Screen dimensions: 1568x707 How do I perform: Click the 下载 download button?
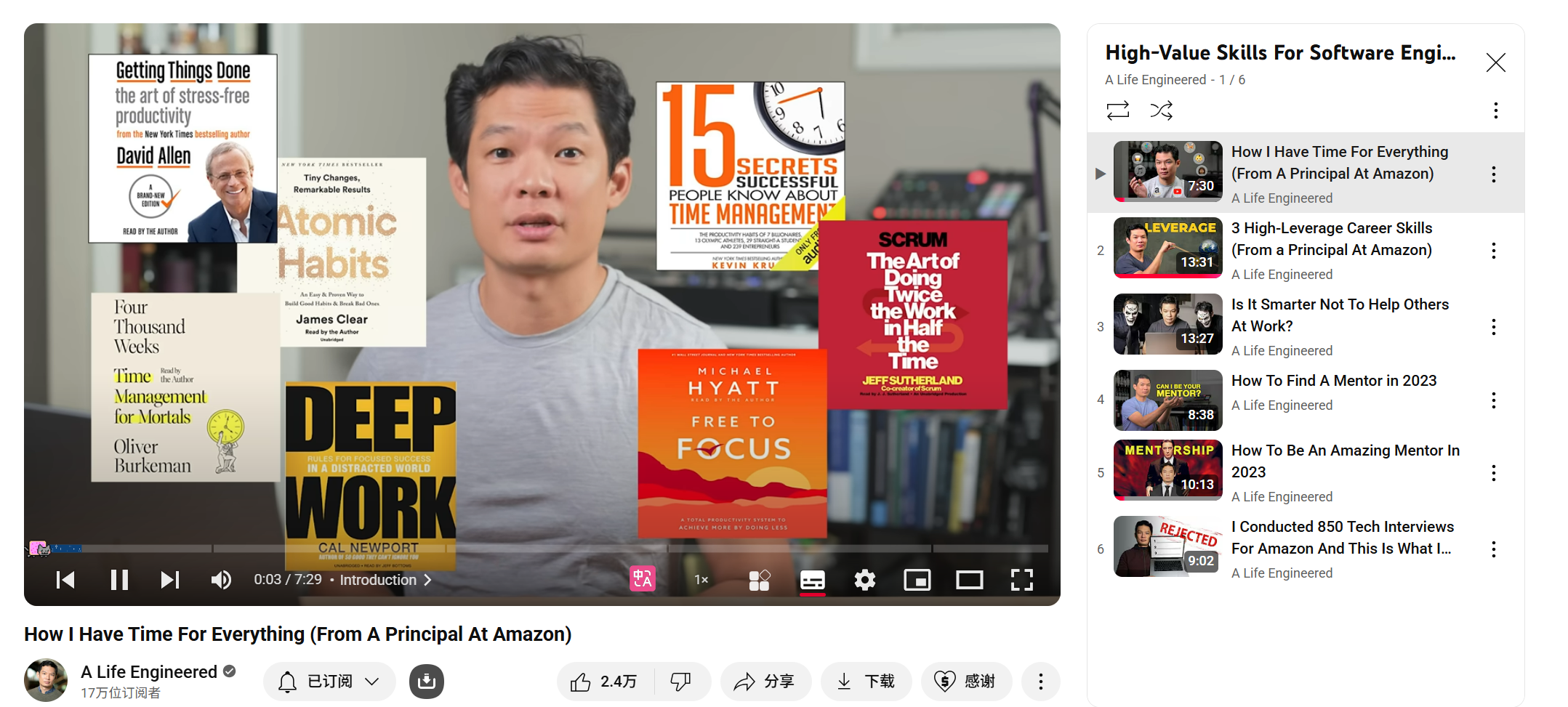866,682
